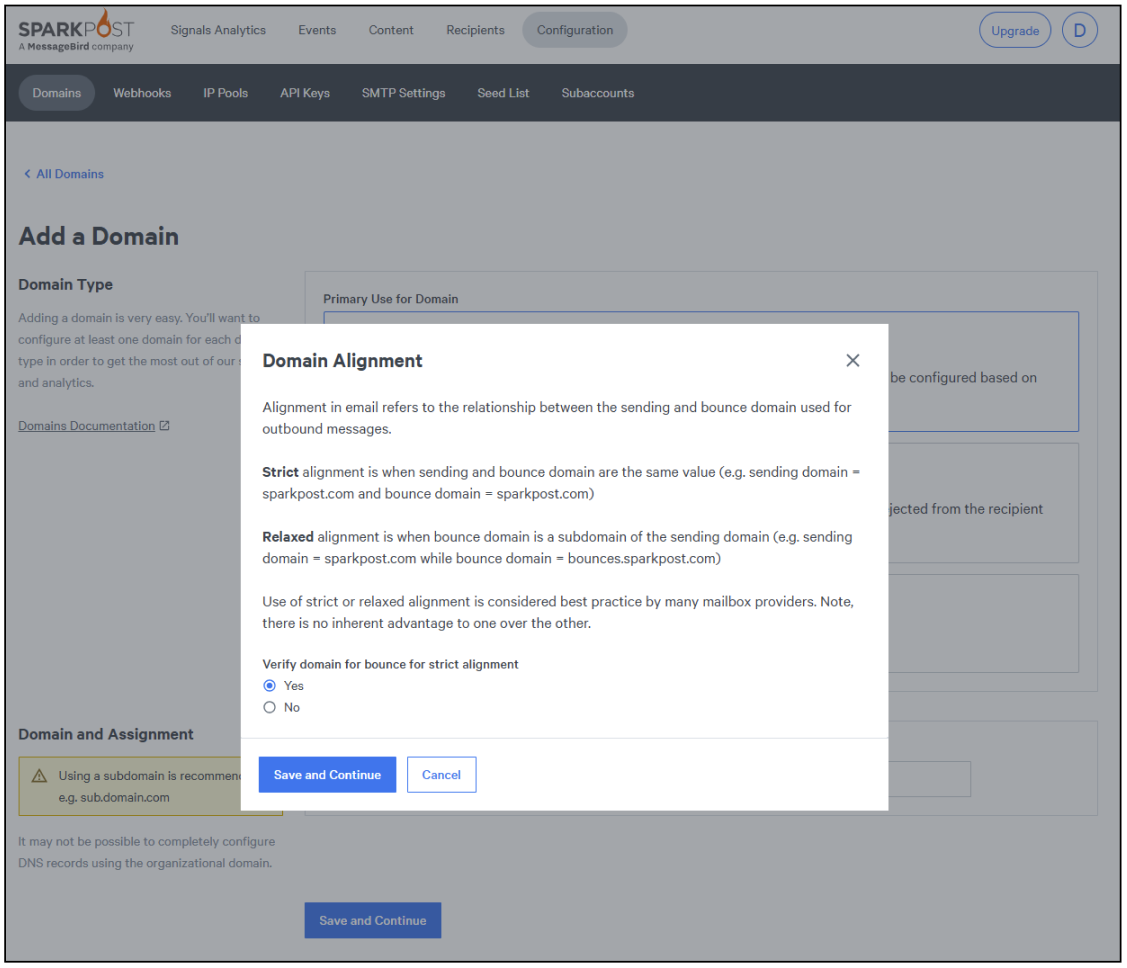Open the Signals Analytics menu
Screen dimensions: 1127x968
tap(218, 30)
